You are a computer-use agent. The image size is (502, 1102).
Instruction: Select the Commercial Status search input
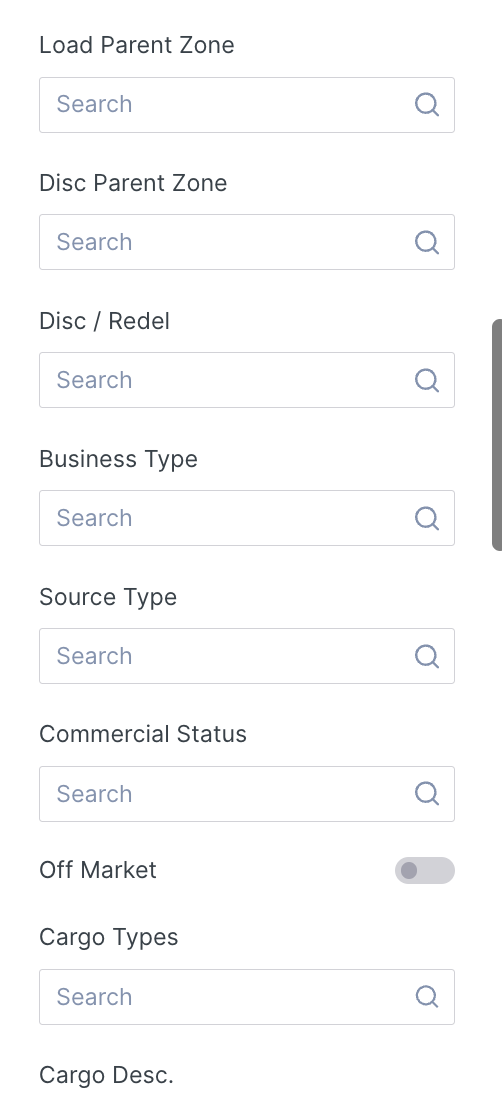pos(247,793)
